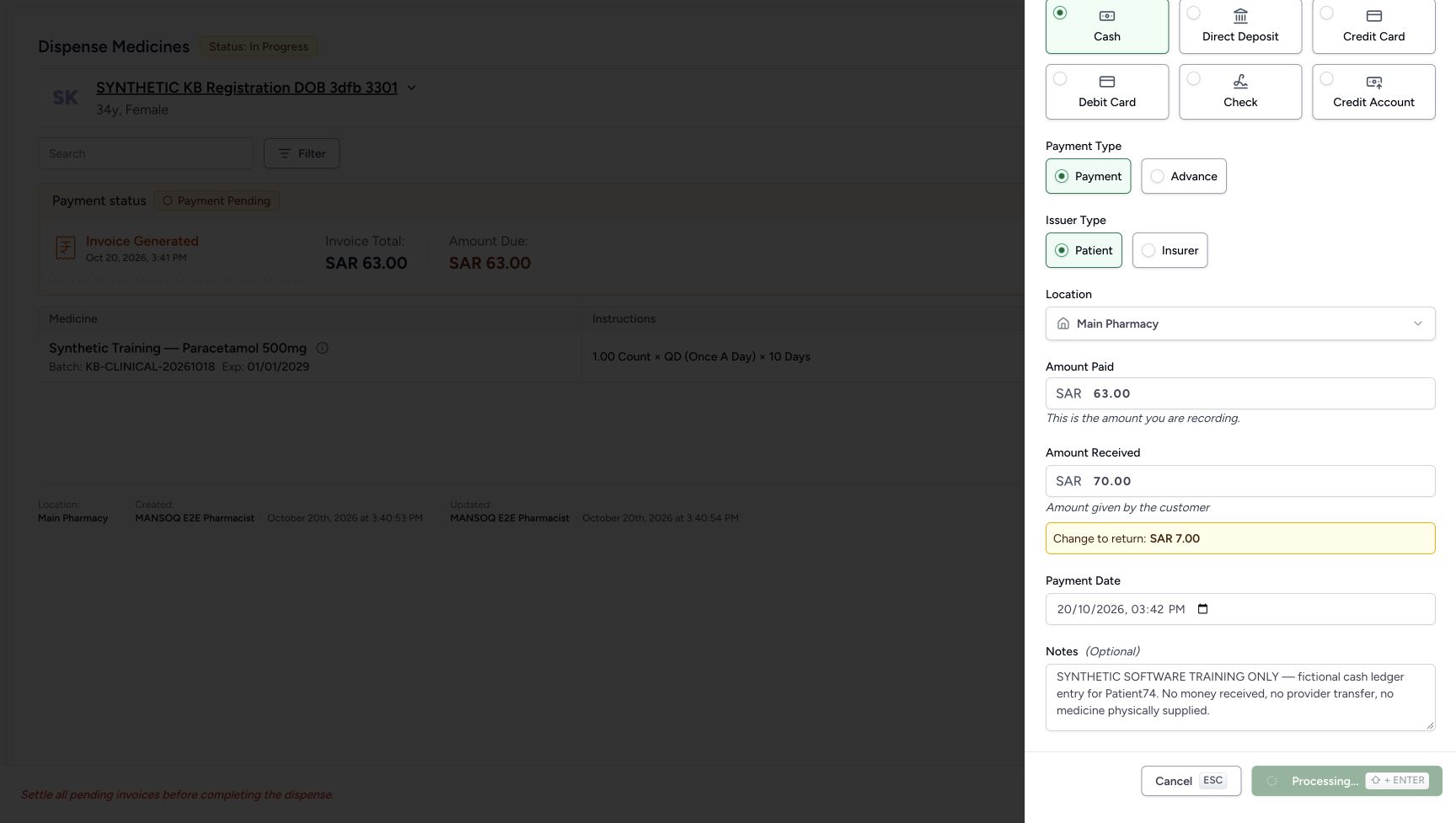Click the medicine Search box

point(146,153)
